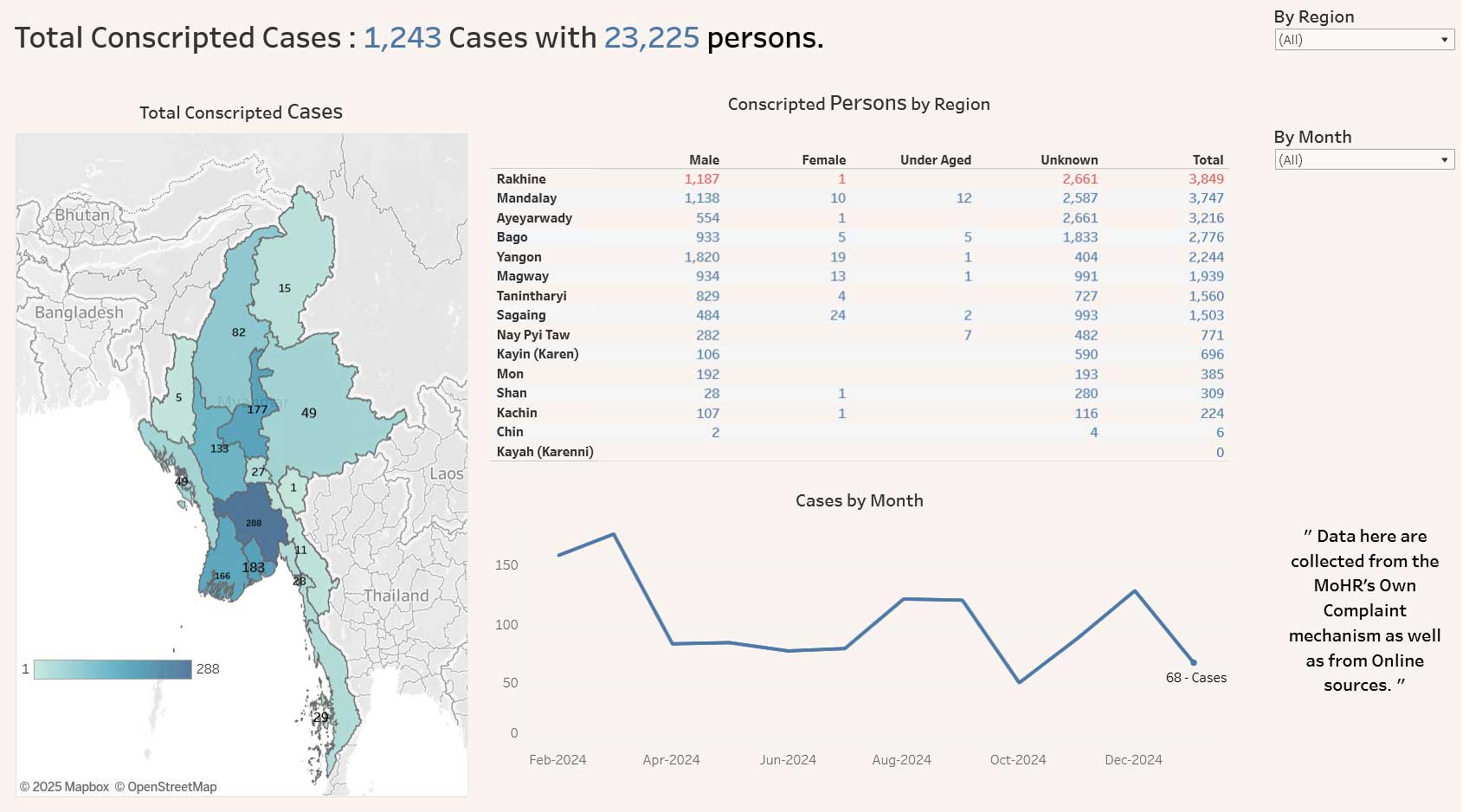Click the '68 - Cases' endpoint on line chart
The image size is (1469, 812).
pyautogui.click(x=1193, y=663)
